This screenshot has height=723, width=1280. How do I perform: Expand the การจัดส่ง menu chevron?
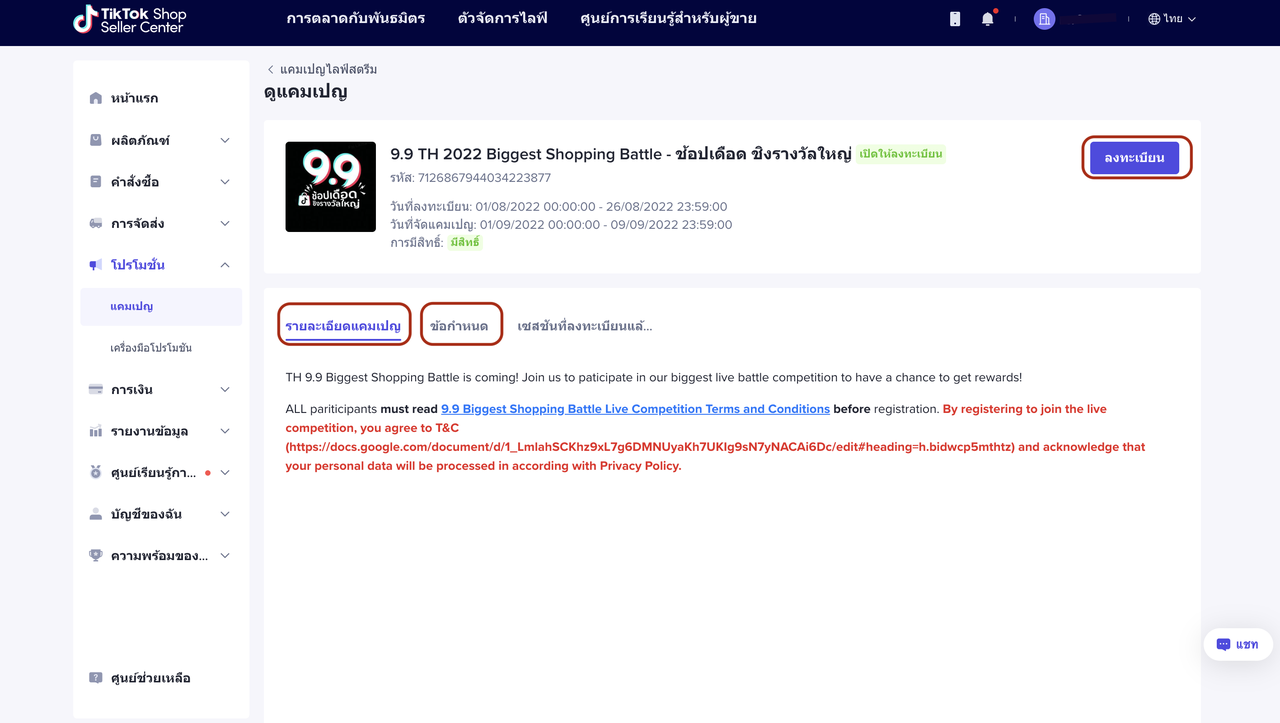[x=225, y=223]
